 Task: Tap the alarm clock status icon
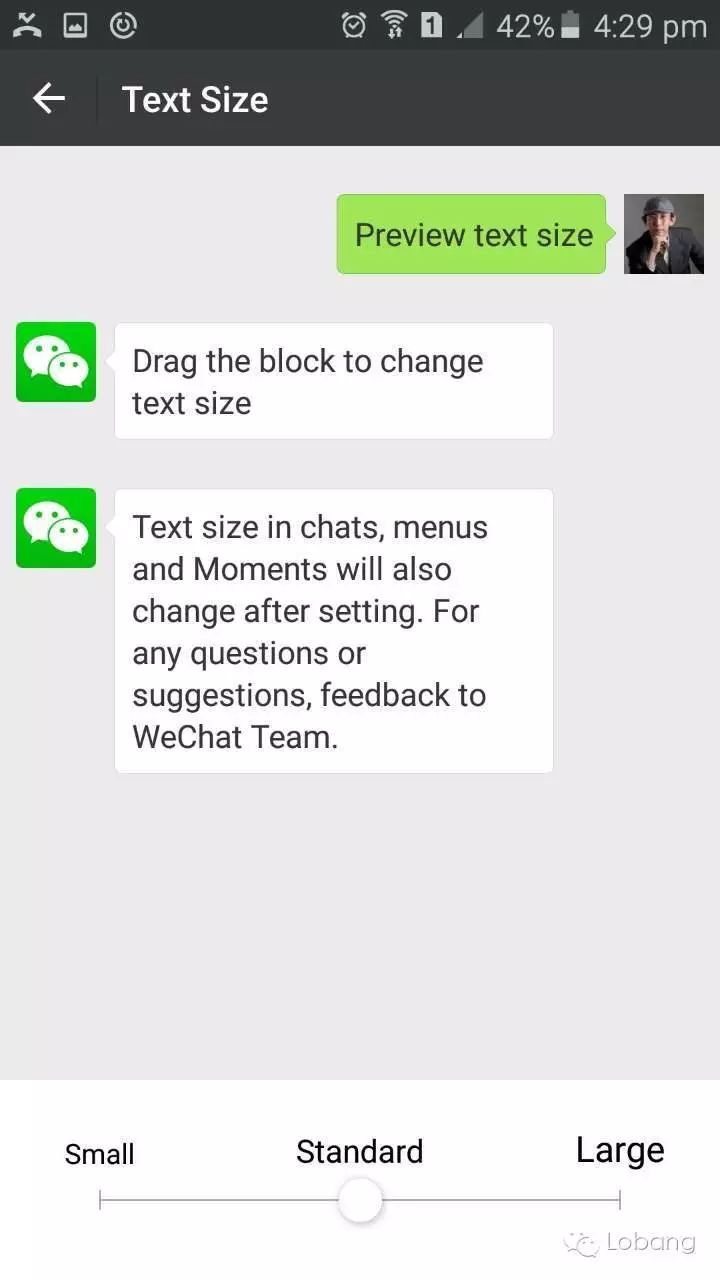point(354,25)
